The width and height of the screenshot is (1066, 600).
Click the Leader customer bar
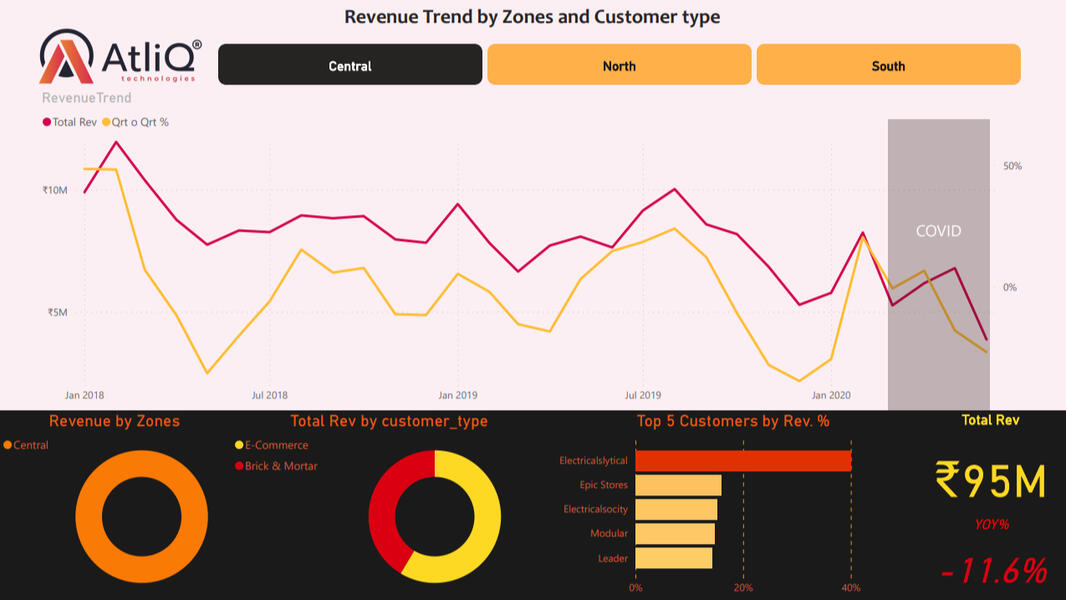coord(674,558)
